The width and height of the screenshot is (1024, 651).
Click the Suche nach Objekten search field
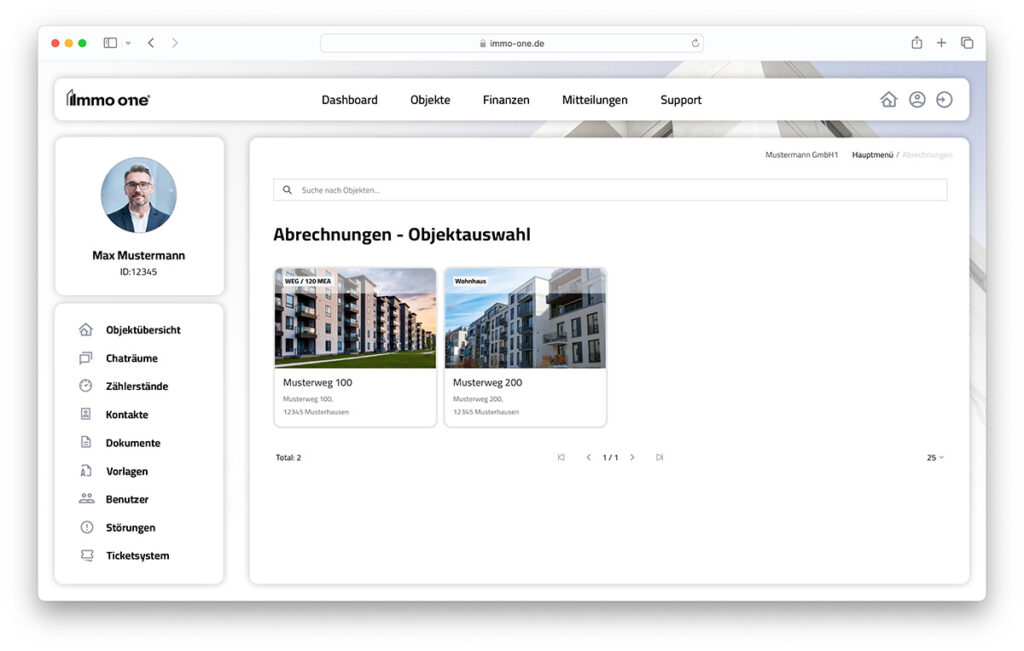610,190
